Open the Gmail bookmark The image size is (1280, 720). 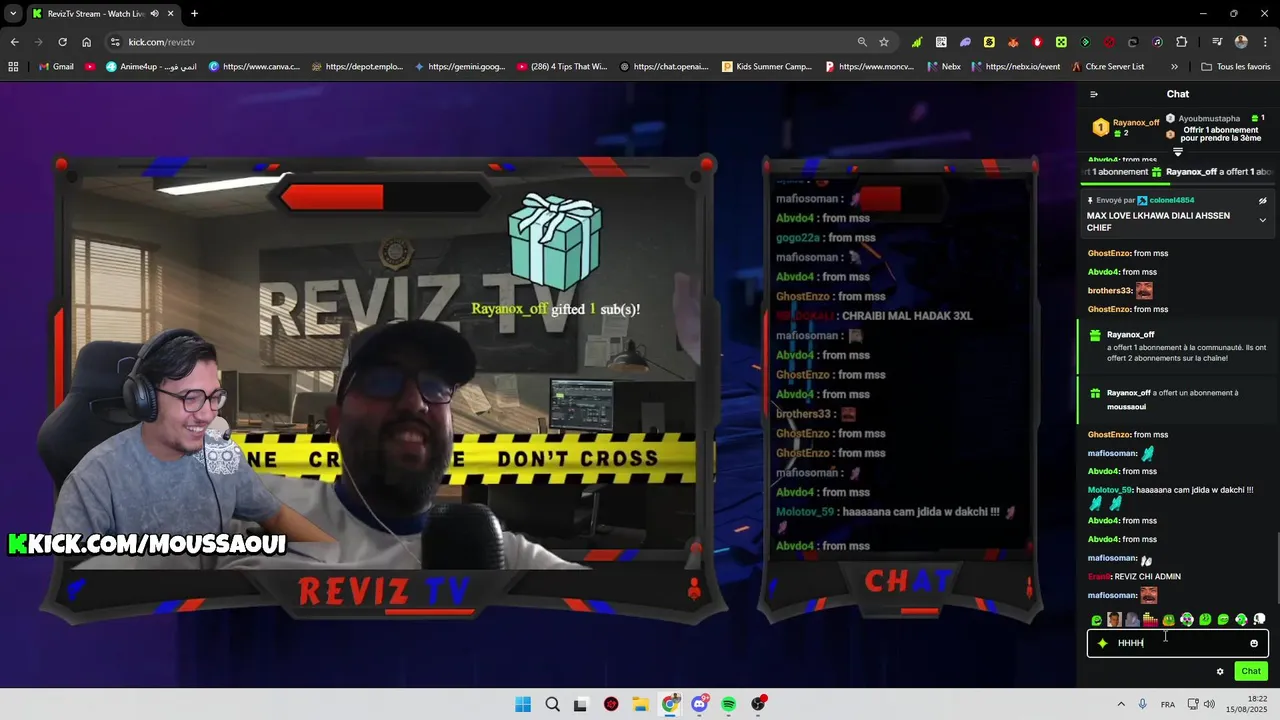click(x=56, y=67)
